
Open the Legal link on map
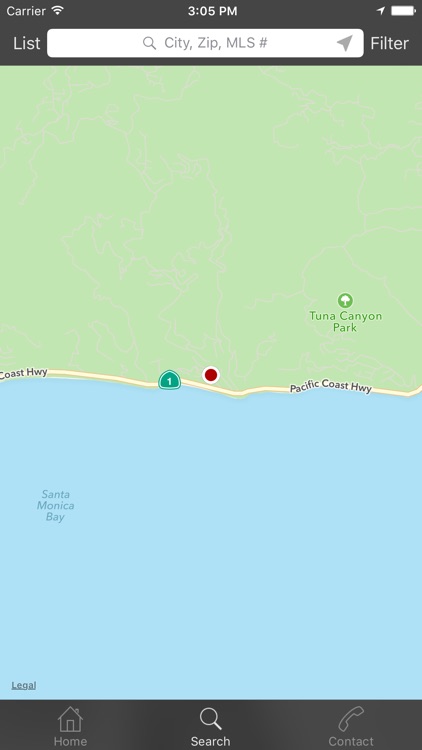[24, 685]
